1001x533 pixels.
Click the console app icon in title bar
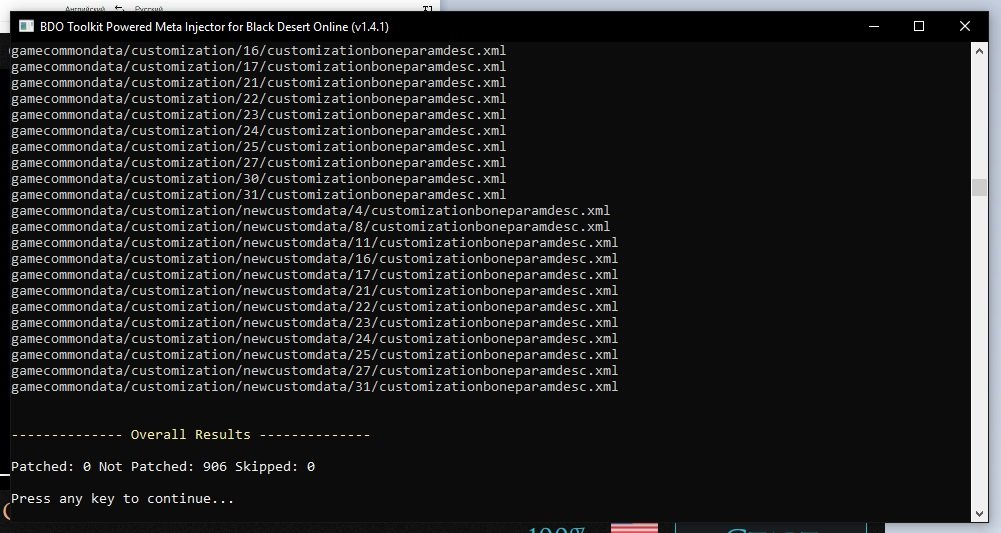click(26, 26)
